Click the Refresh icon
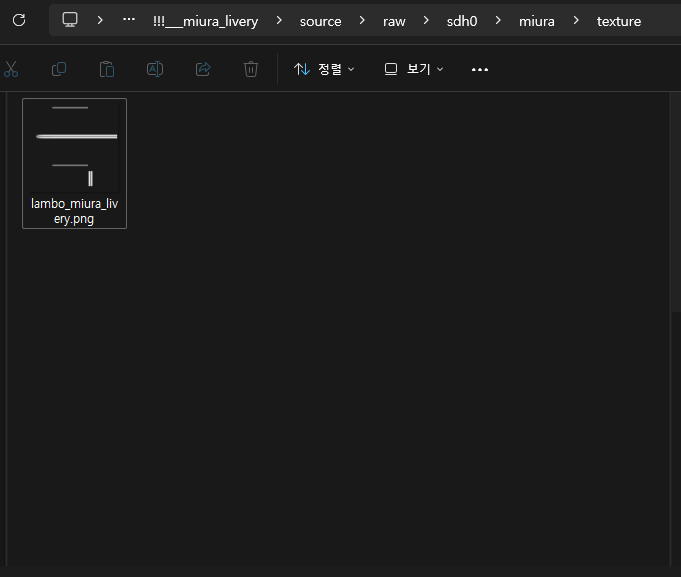The width and height of the screenshot is (681, 577). click(x=19, y=20)
